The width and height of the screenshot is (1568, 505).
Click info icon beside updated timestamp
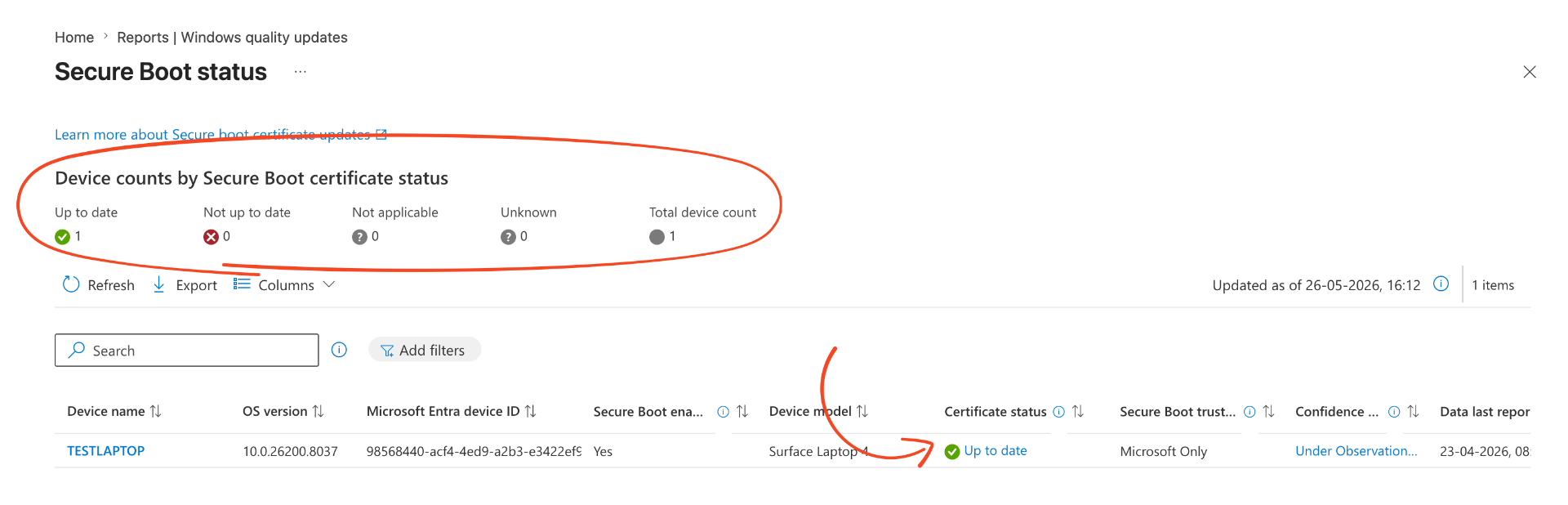pyautogui.click(x=1441, y=284)
